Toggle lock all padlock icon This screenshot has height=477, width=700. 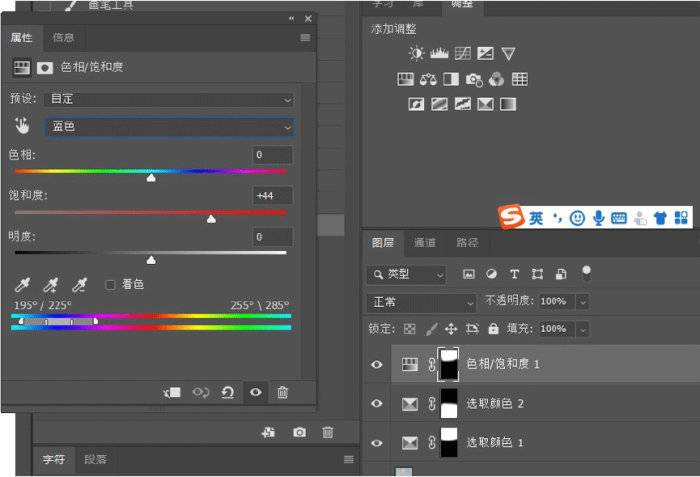(x=493, y=329)
